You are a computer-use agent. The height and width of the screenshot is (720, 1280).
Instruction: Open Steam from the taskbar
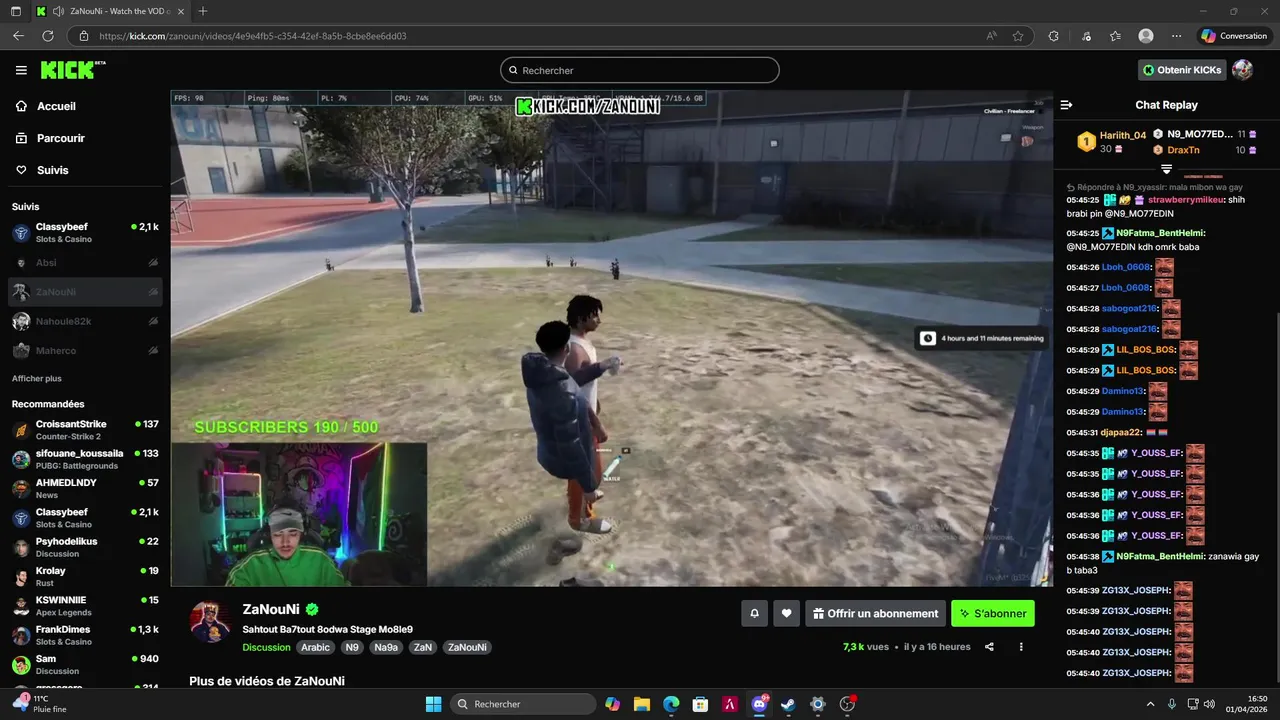[789, 704]
